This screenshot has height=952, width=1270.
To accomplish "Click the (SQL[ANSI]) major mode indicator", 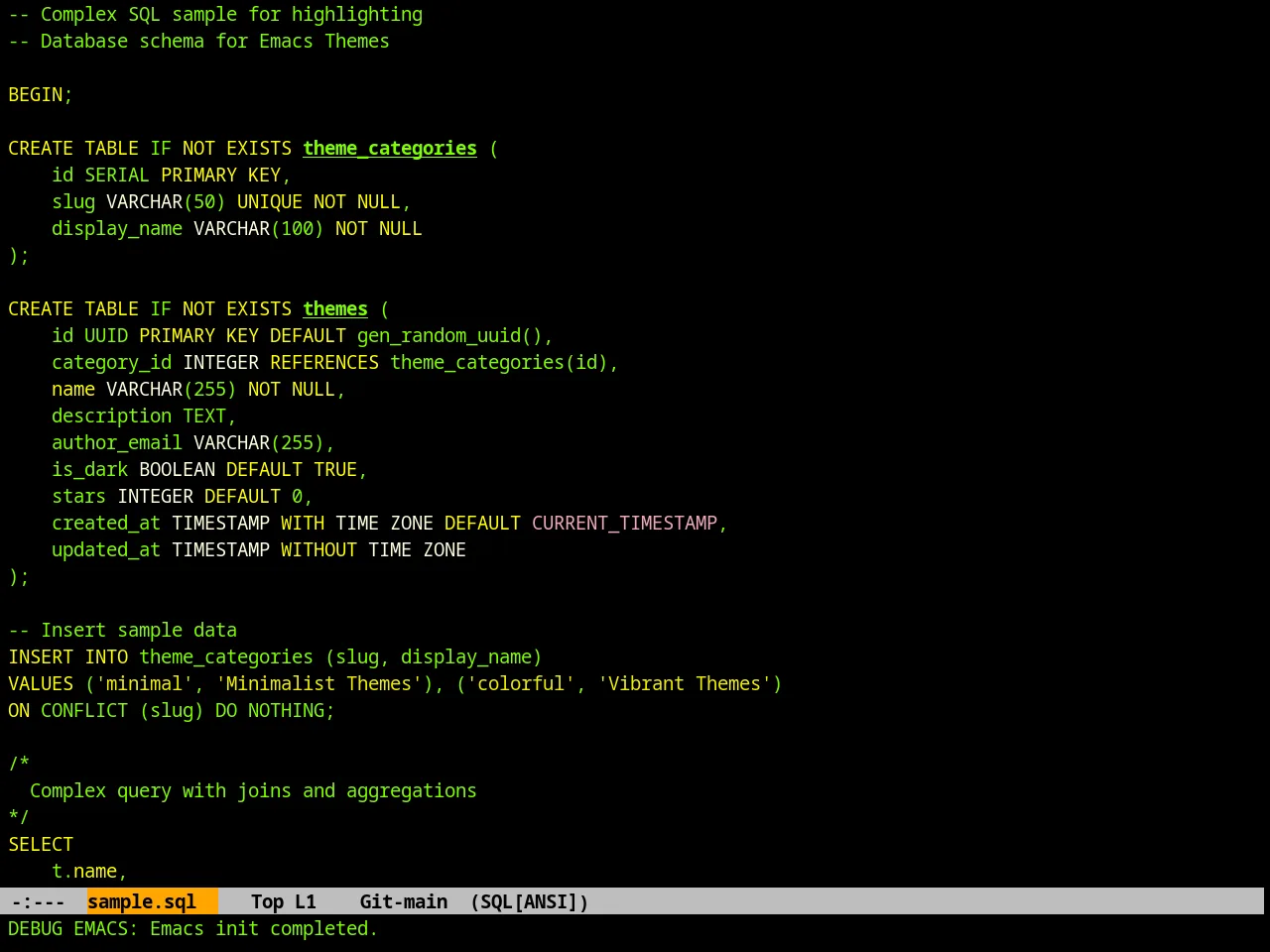I will (x=529, y=901).
